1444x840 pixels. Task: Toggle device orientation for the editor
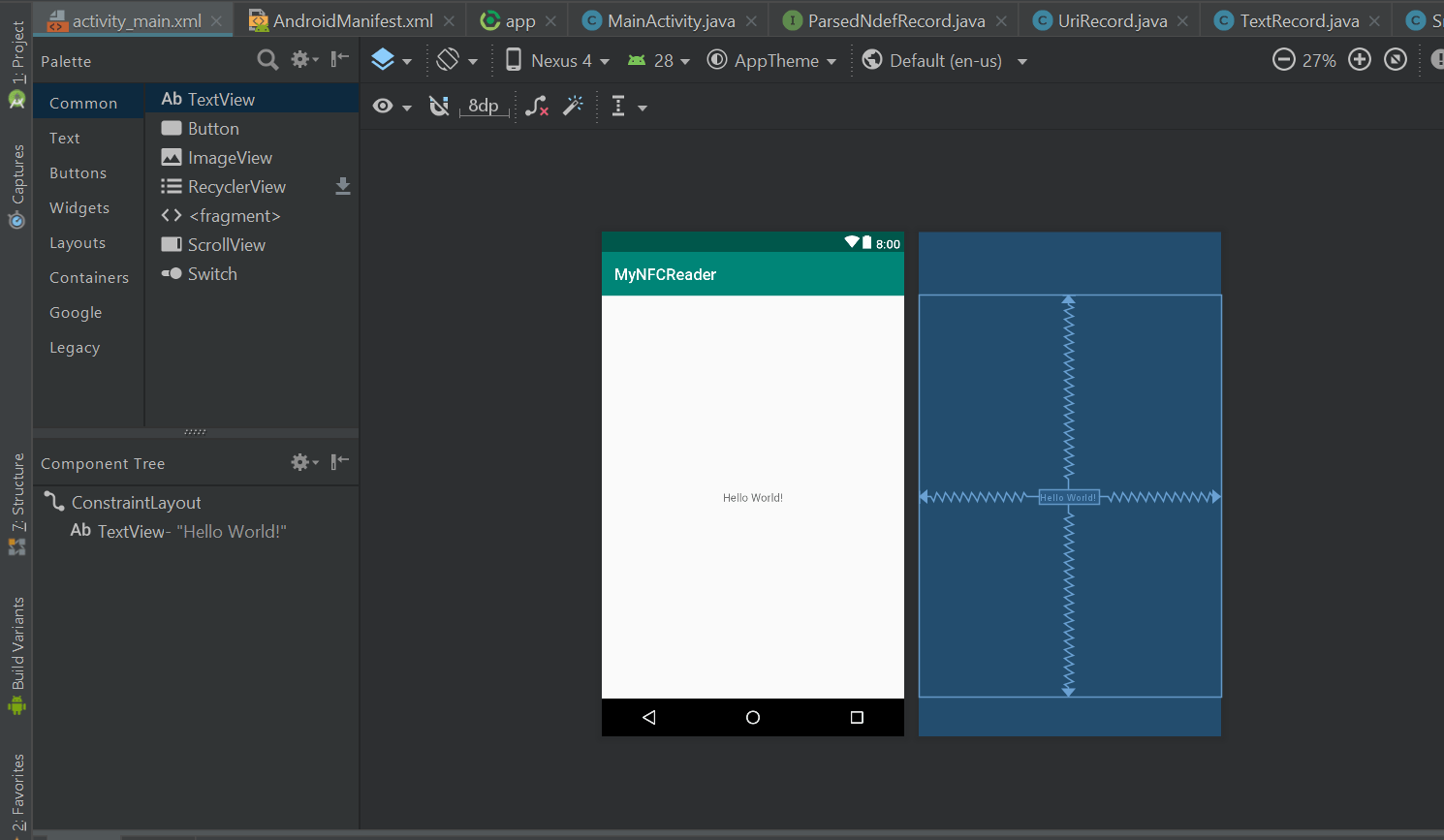448,60
